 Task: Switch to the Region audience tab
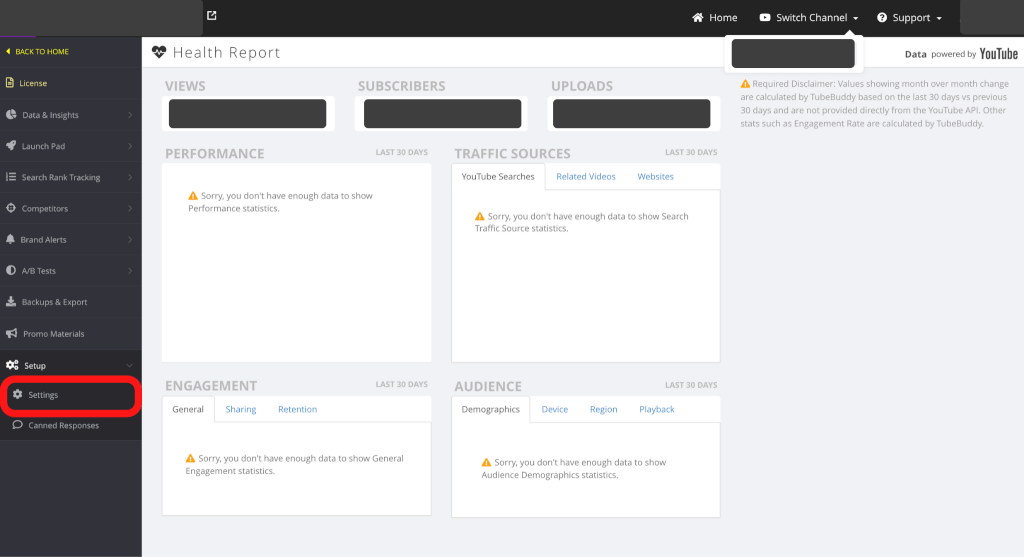603,409
